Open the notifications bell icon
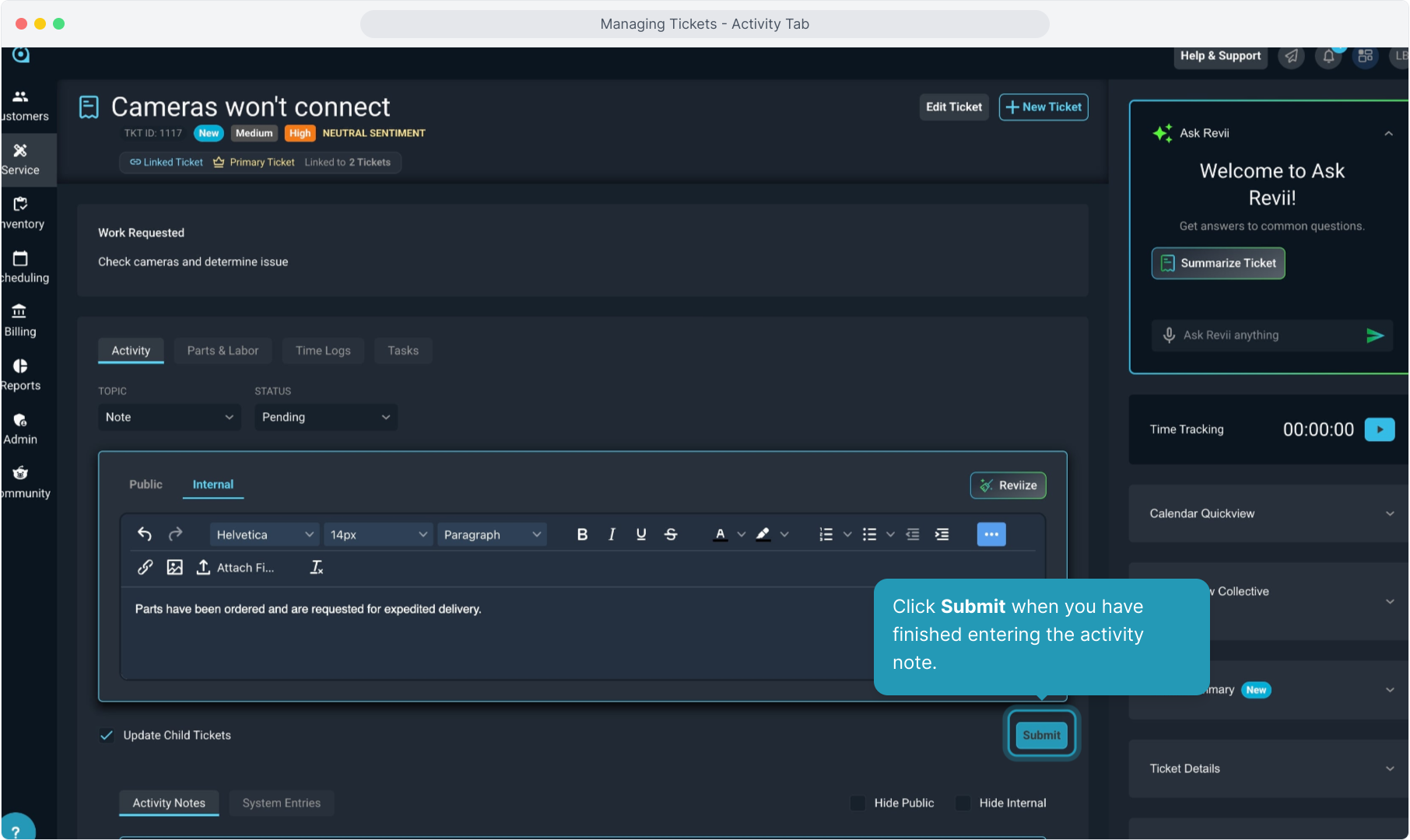 1328,56
